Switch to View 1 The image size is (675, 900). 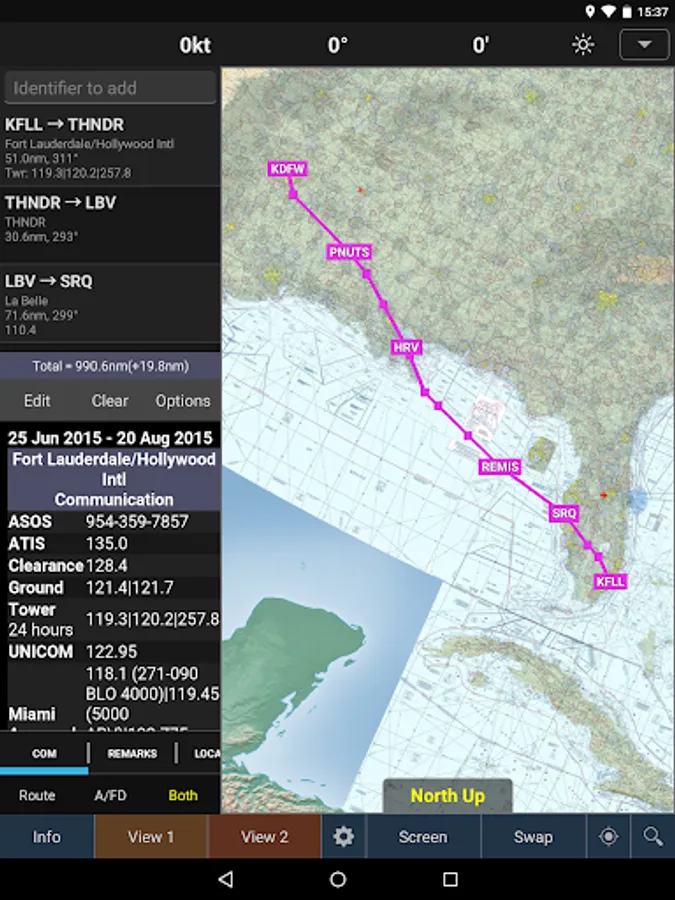click(150, 836)
